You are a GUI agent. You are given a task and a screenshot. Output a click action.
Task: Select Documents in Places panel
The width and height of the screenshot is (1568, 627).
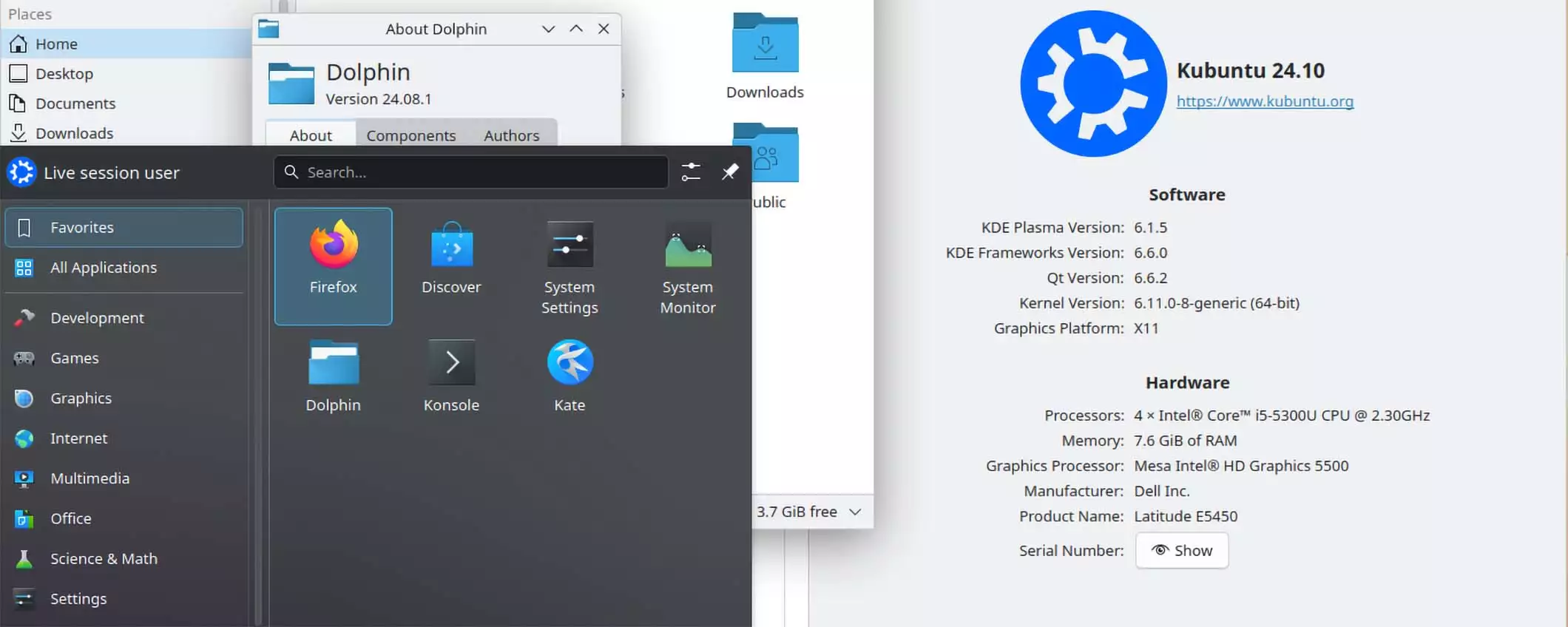[x=126, y=103]
